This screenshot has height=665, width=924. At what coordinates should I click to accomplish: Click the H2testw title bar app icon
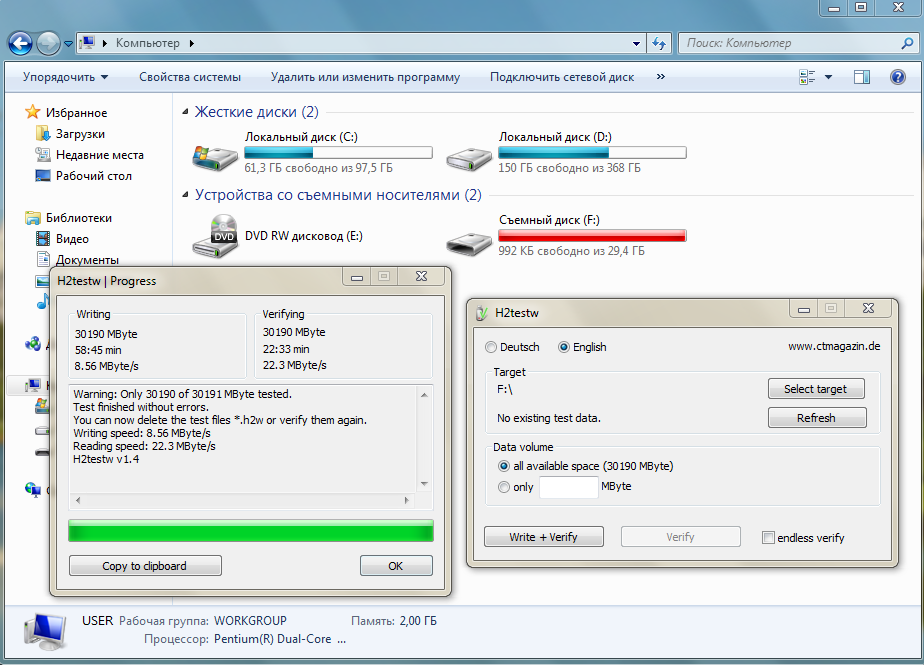click(x=481, y=313)
